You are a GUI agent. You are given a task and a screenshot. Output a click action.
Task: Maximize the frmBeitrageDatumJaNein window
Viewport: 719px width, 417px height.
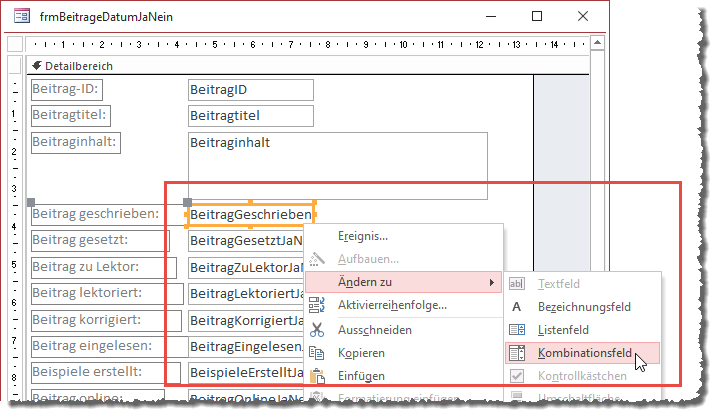[537, 17]
